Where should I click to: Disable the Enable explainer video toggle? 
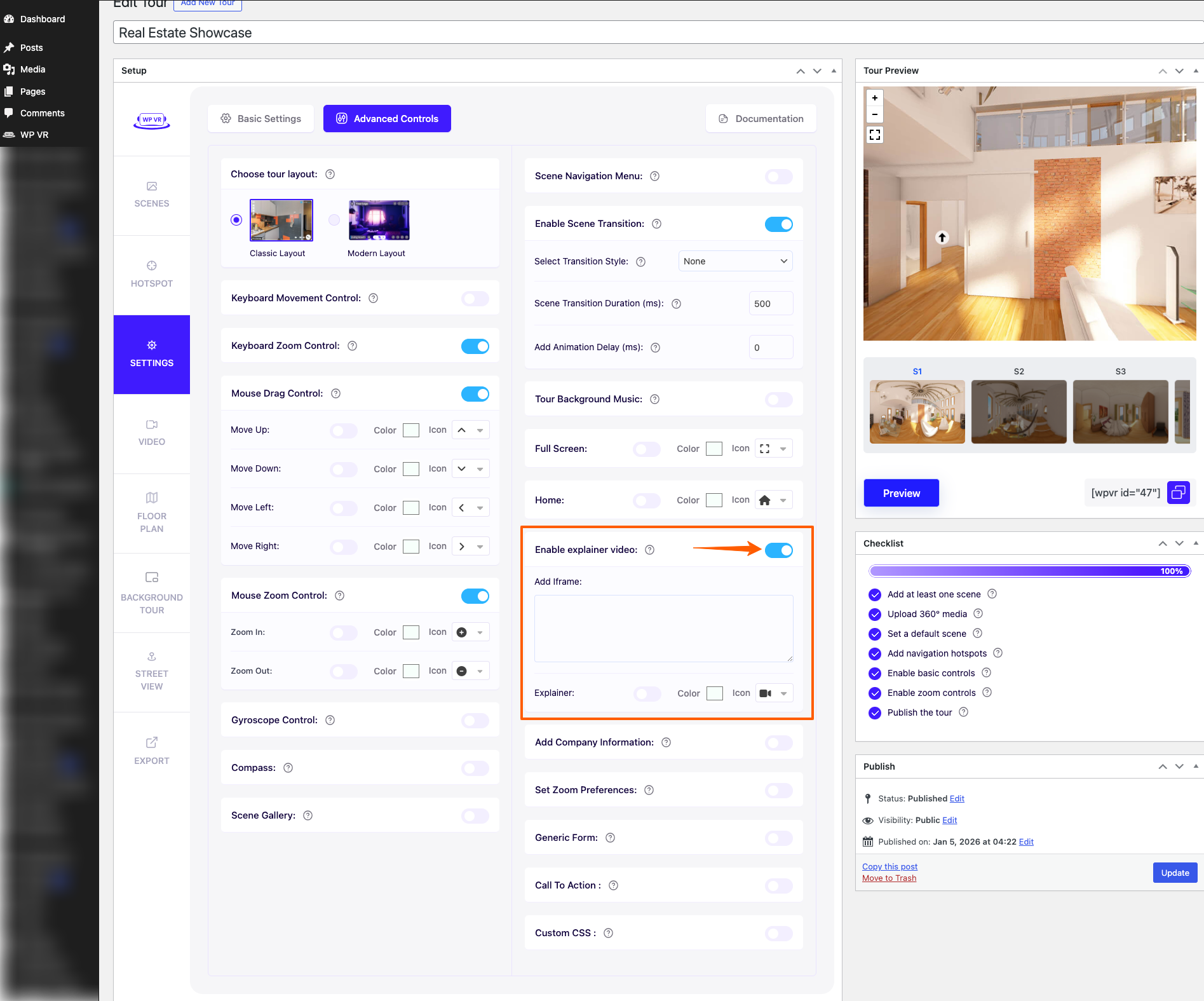[778, 550]
